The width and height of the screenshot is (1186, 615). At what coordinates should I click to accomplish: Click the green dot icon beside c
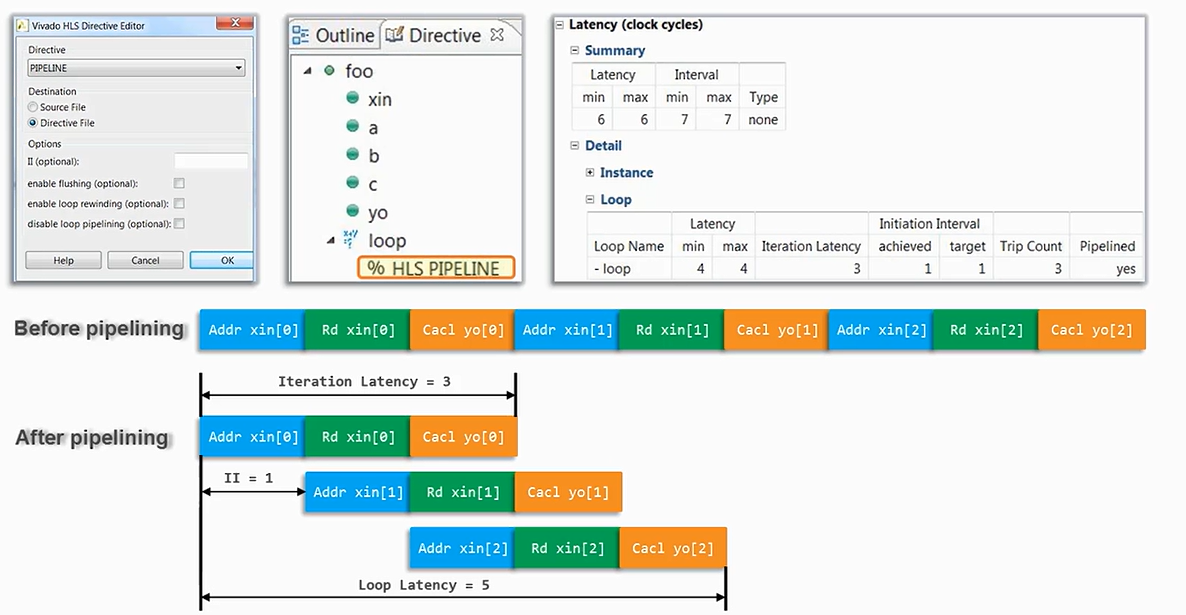(352, 182)
